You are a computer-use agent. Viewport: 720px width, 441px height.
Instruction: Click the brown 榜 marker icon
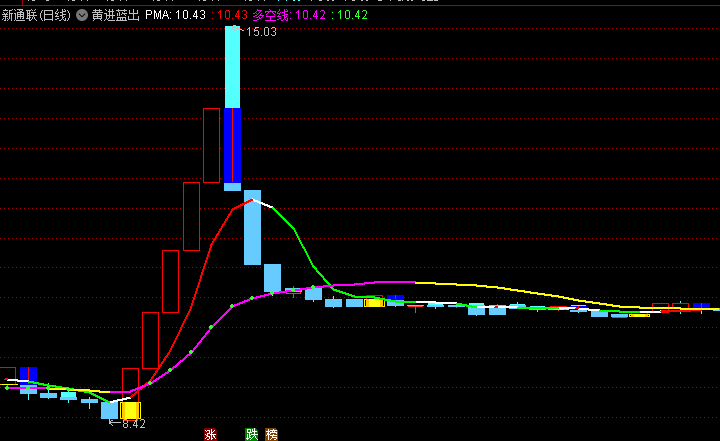(272, 434)
